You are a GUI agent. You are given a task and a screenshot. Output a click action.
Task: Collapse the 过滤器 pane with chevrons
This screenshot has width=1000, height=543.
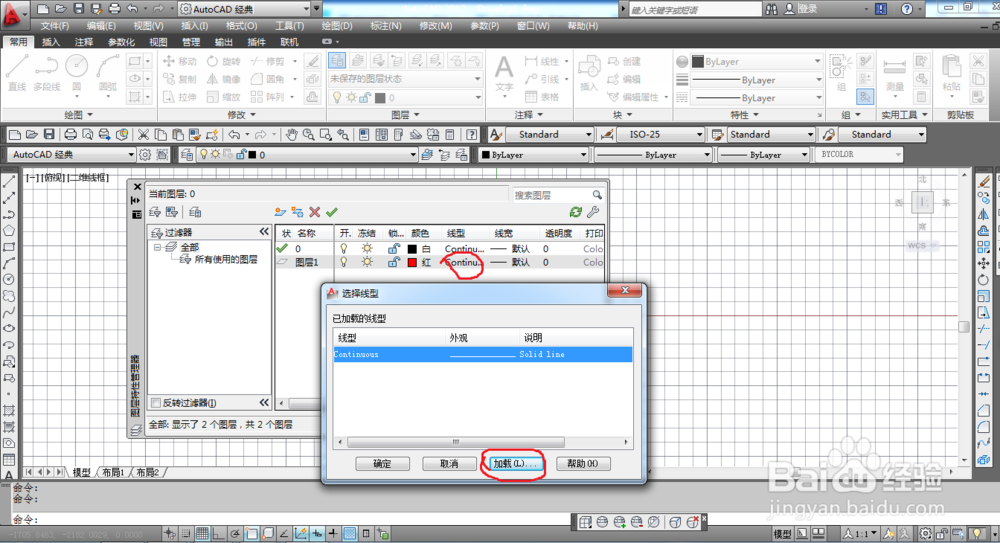(265, 232)
